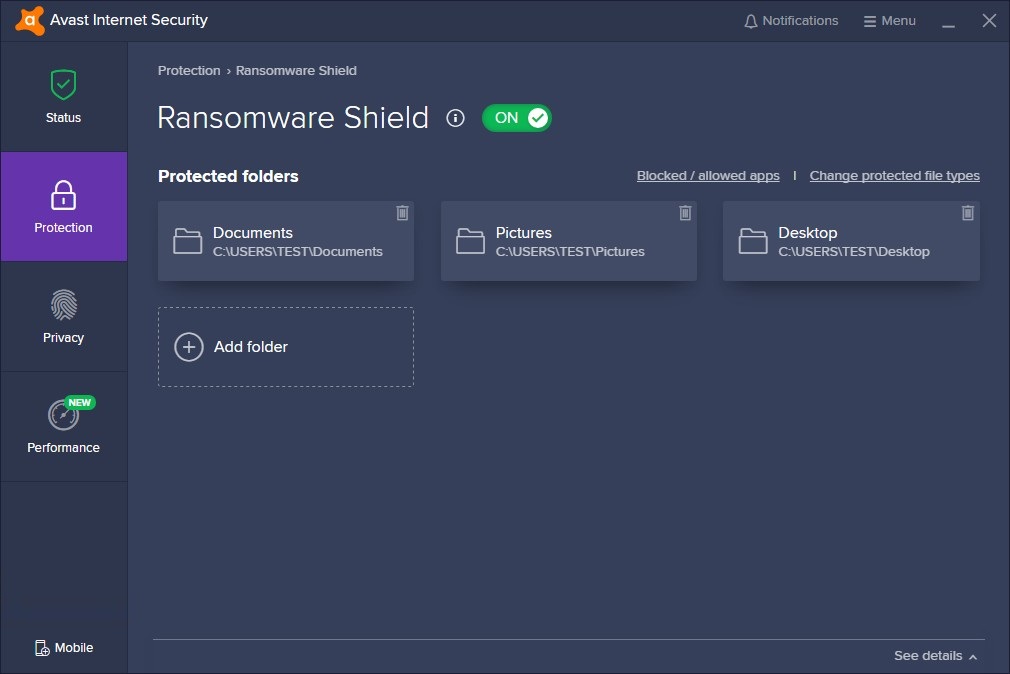
Task: Open the Mobile section label
Action: [x=74, y=648]
